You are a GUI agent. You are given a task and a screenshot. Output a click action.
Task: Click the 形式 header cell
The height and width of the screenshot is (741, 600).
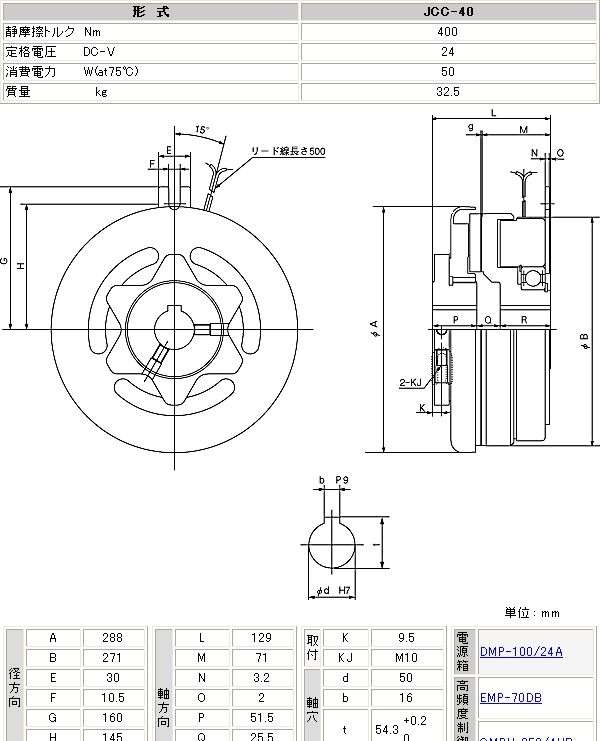(151, 12)
